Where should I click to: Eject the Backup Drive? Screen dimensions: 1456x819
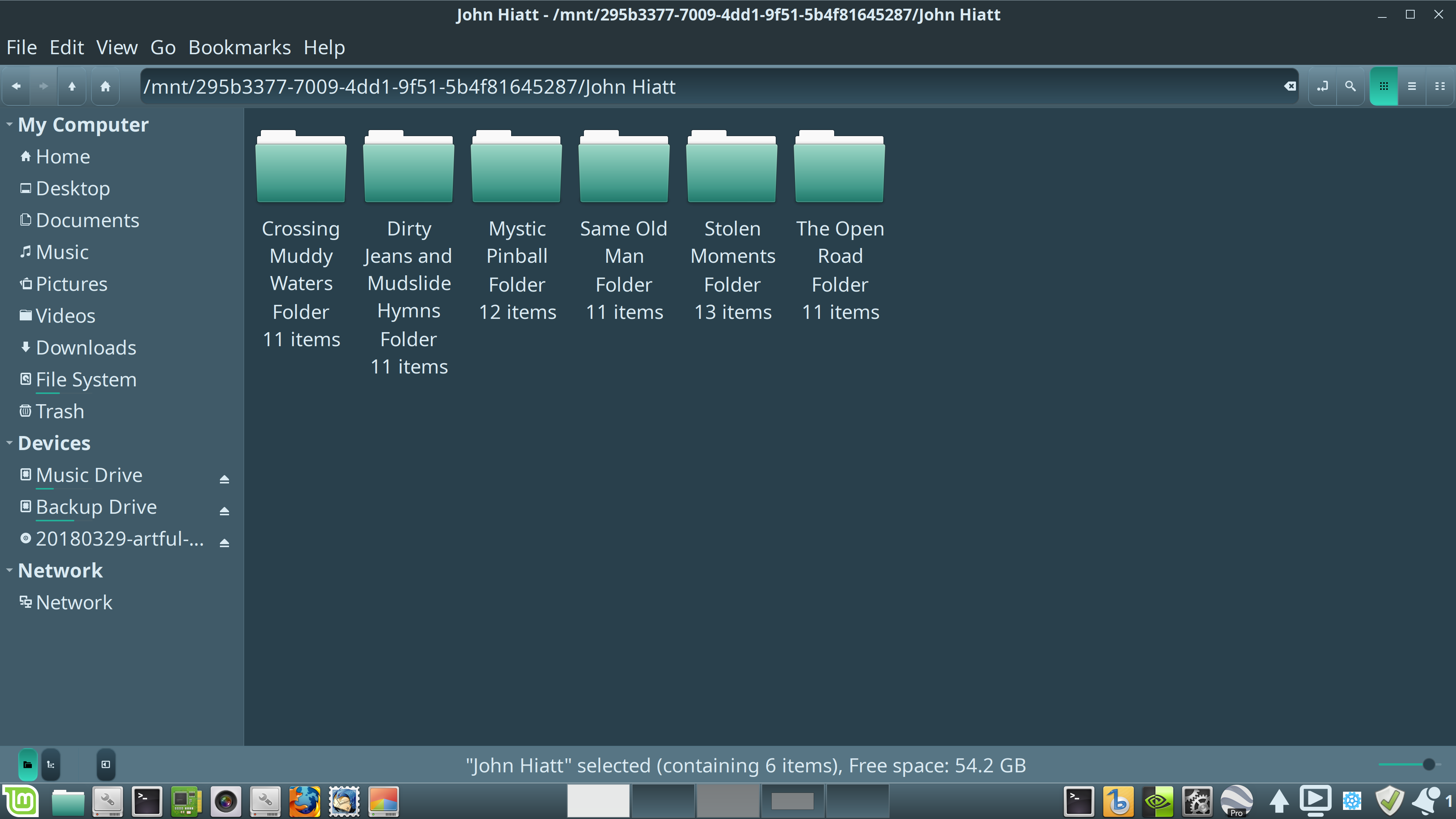pos(224,511)
